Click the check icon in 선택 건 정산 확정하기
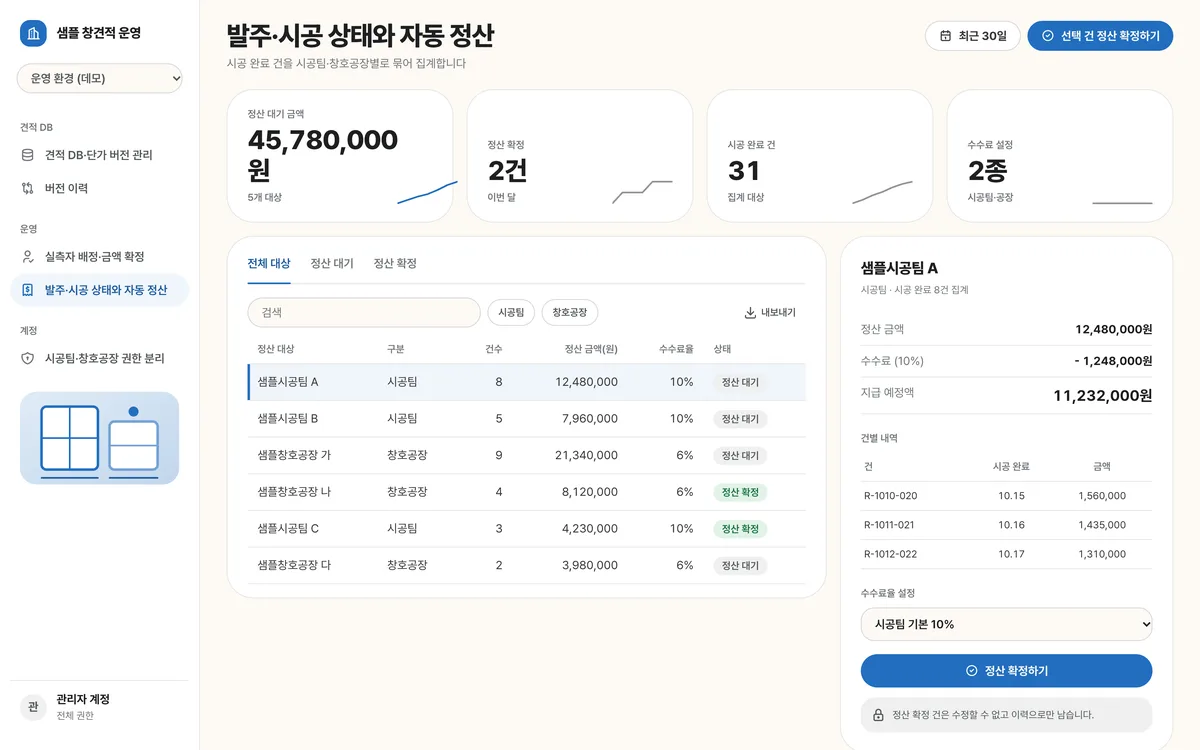Screen dimensions: 1200x750 pyautogui.click(x=1048, y=36)
